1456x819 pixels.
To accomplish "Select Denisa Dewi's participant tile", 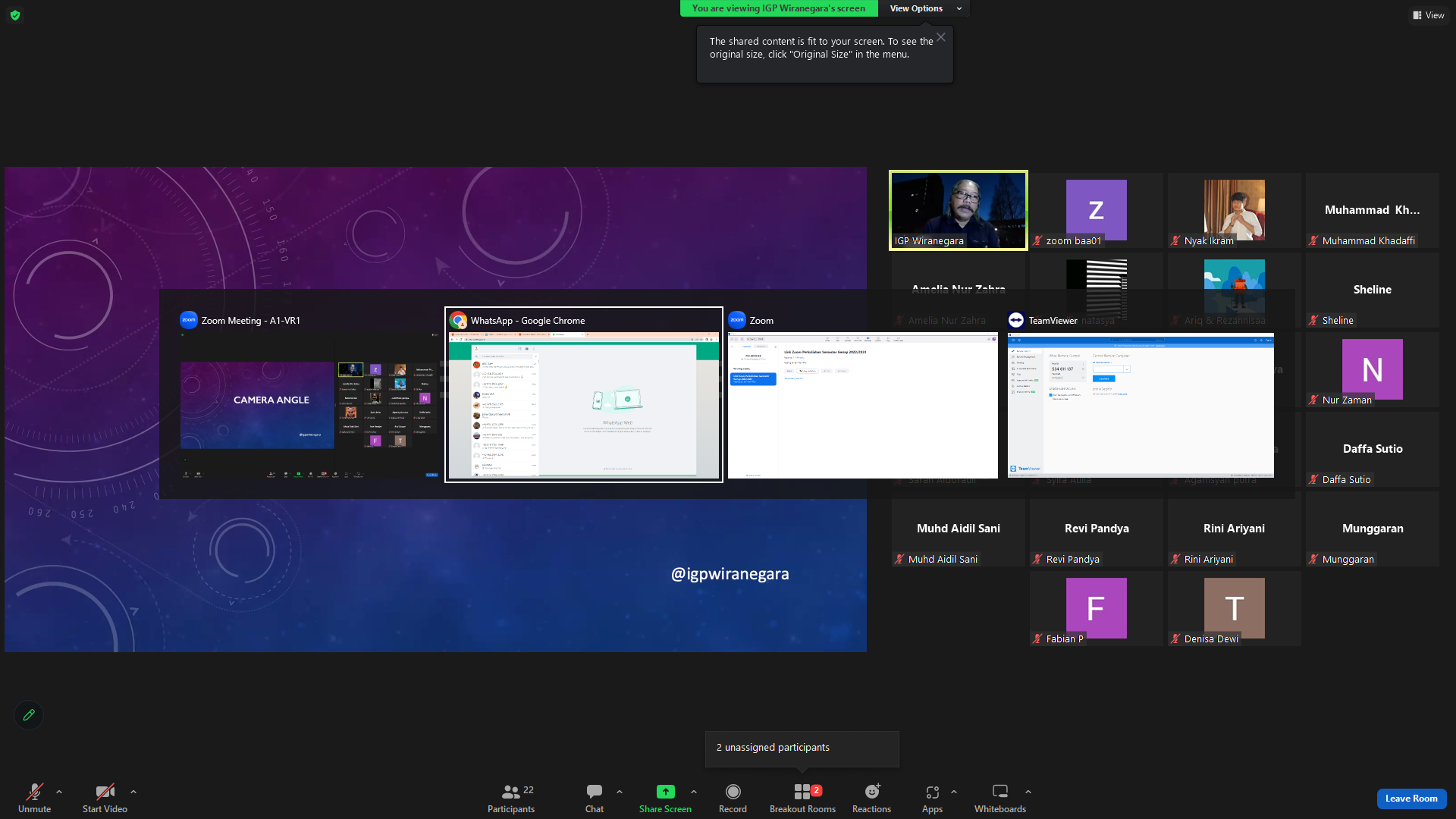I will pyautogui.click(x=1235, y=608).
